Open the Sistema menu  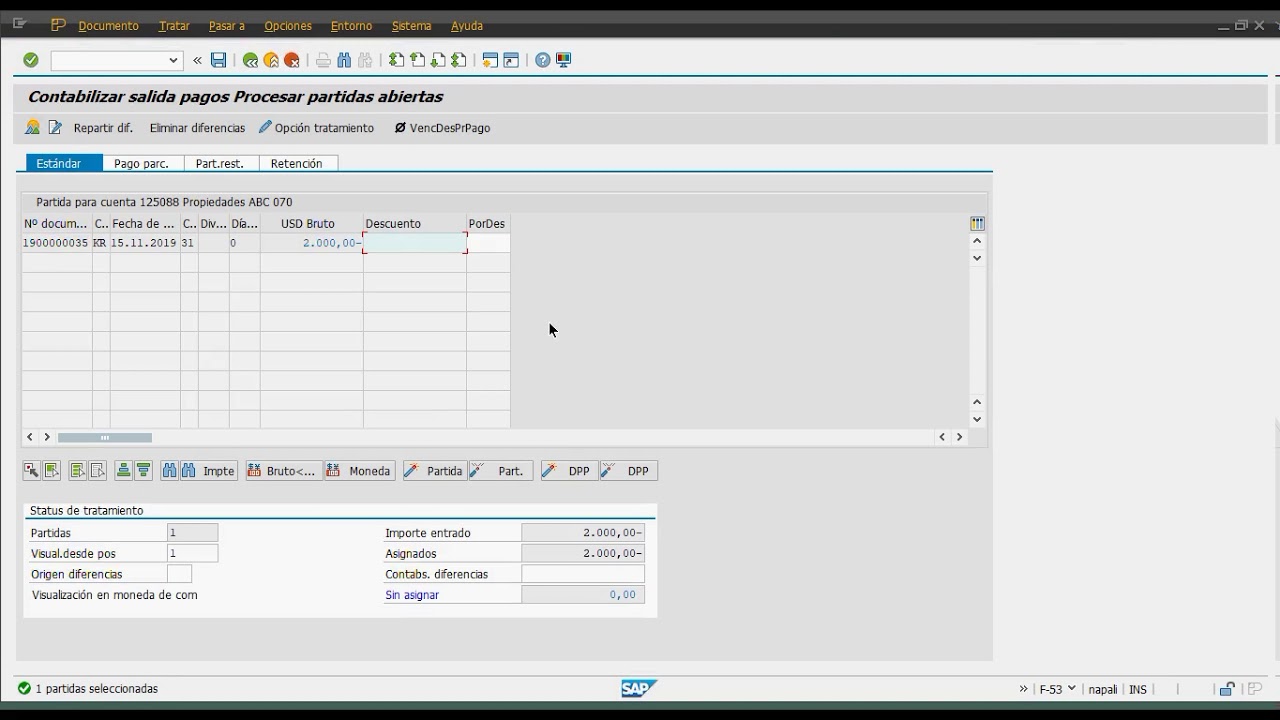pos(412,26)
